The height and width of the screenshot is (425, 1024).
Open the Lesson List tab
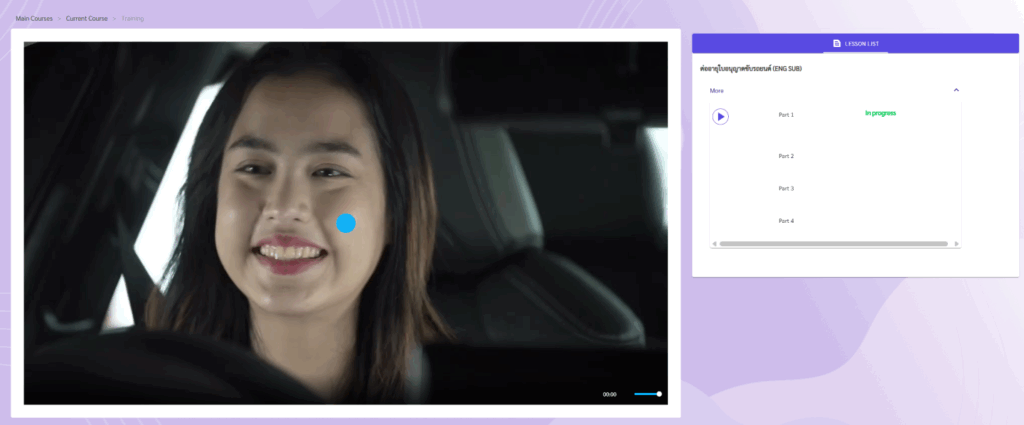pyautogui.click(x=861, y=43)
